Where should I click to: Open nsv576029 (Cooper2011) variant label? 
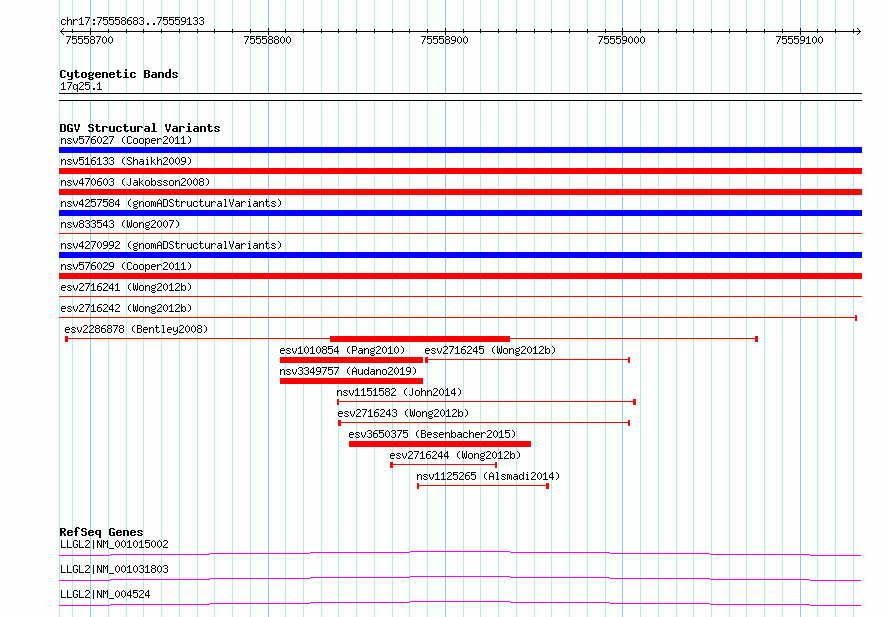pyautogui.click(x=126, y=266)
